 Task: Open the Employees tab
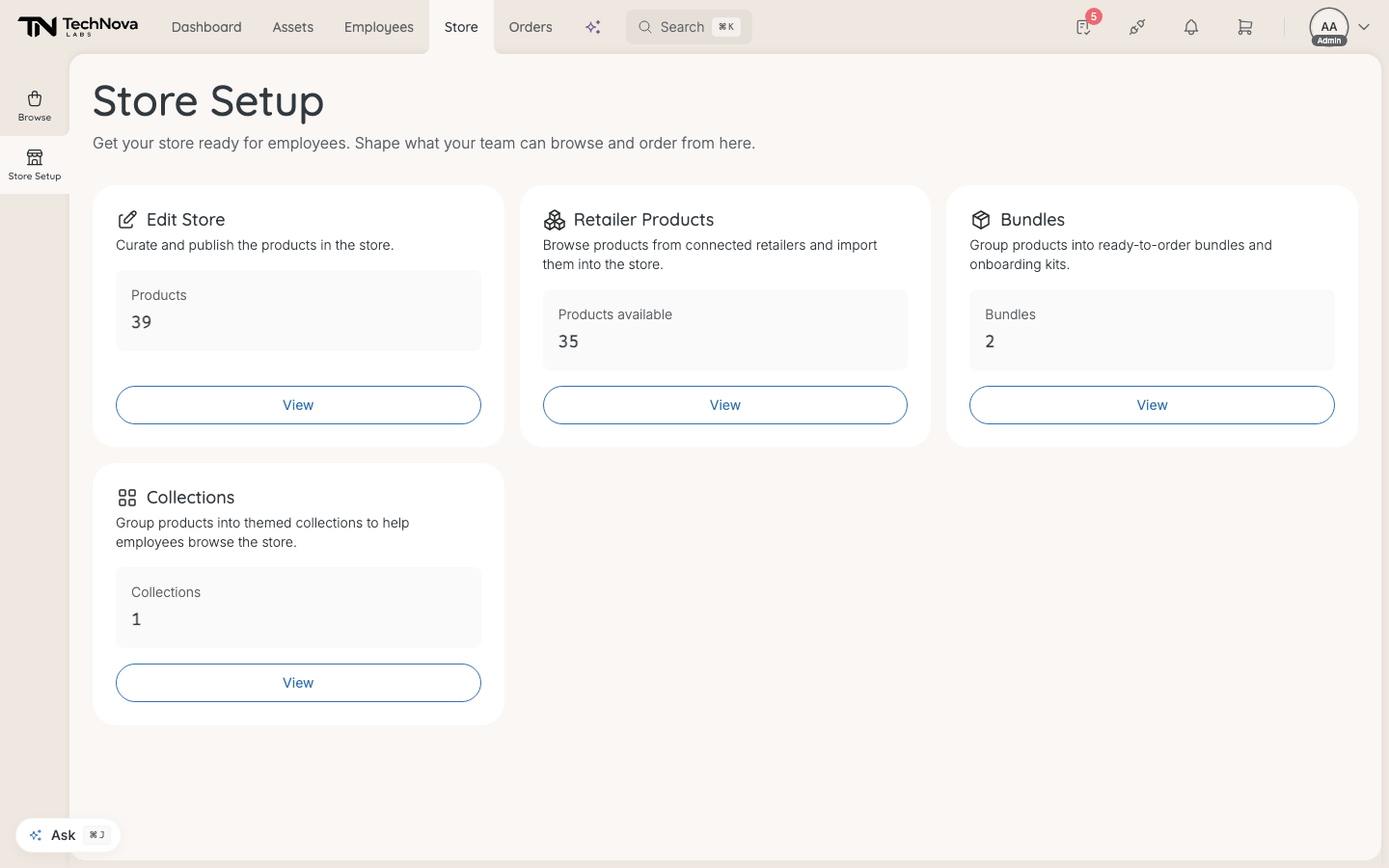point(379,27)
